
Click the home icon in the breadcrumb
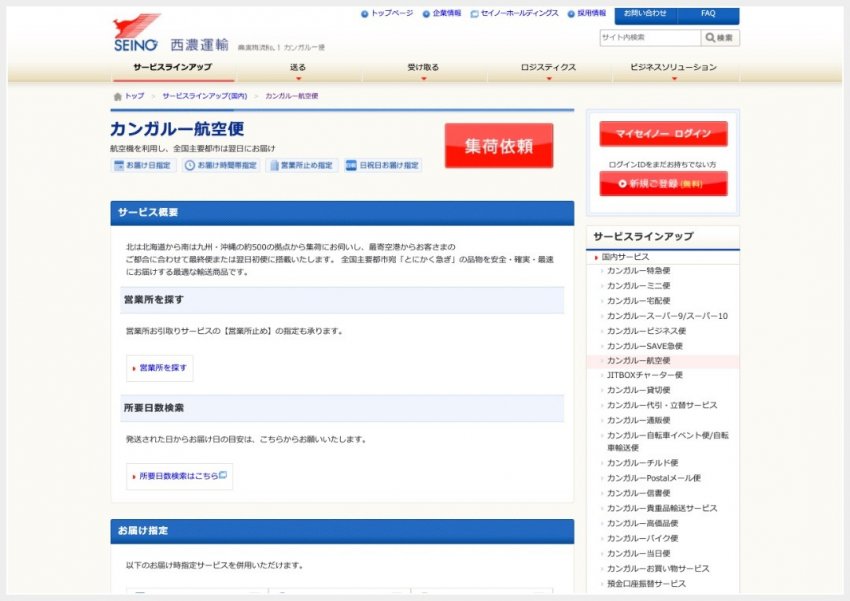pos(118,96)
